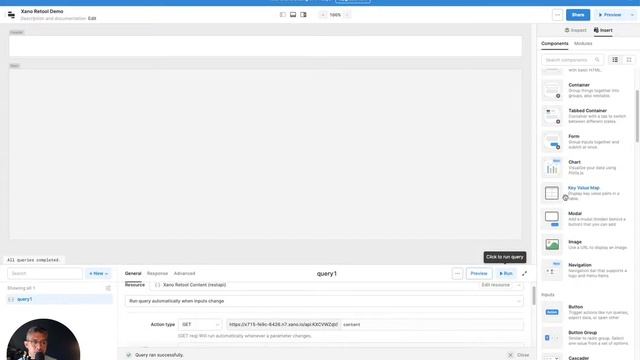Open the GET action type dropdown

click(x=200, y=324)
